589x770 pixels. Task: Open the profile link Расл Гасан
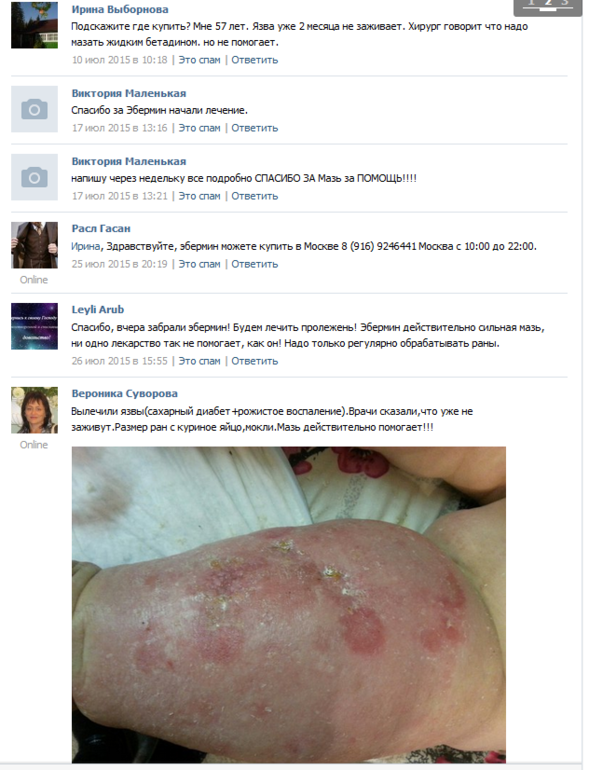101,228
